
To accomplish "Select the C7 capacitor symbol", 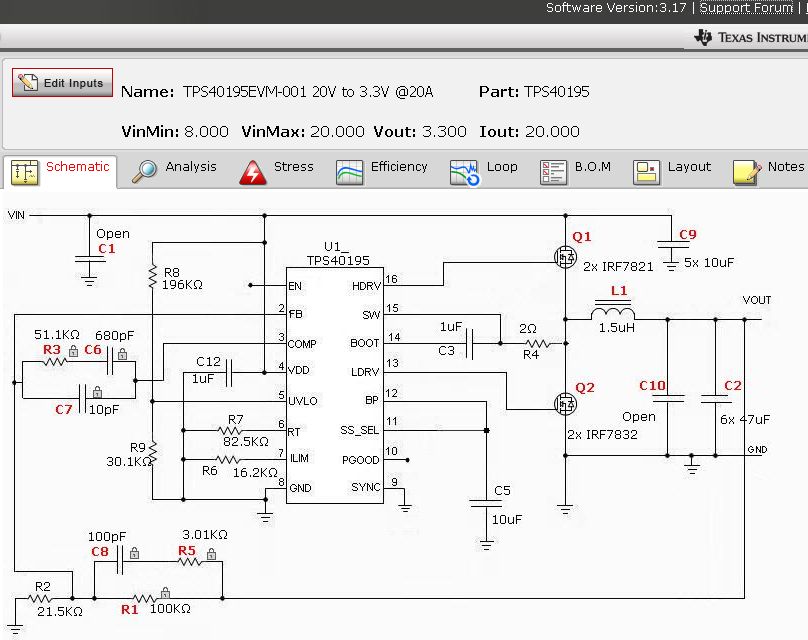I will coord(82,399).
